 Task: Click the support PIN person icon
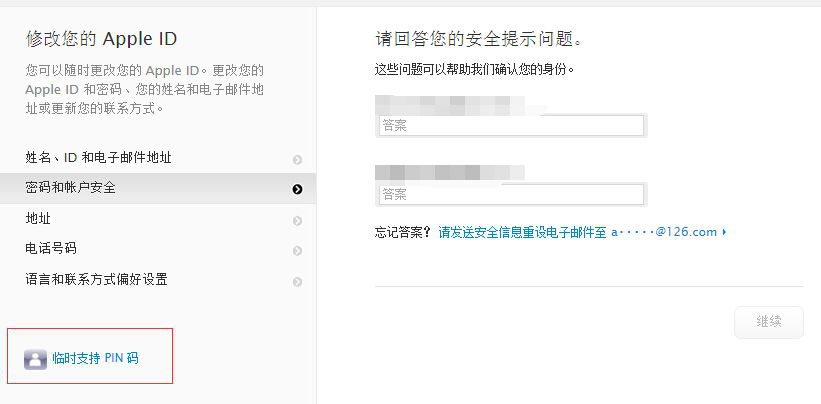coord(35,359)
